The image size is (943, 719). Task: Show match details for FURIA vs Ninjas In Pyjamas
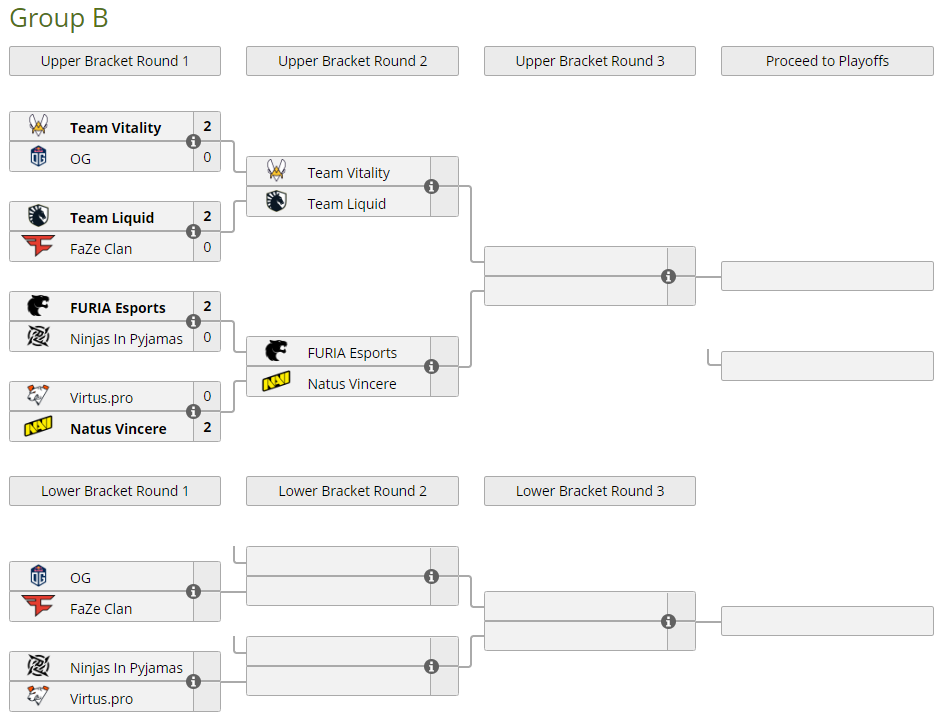click(194, 322)
